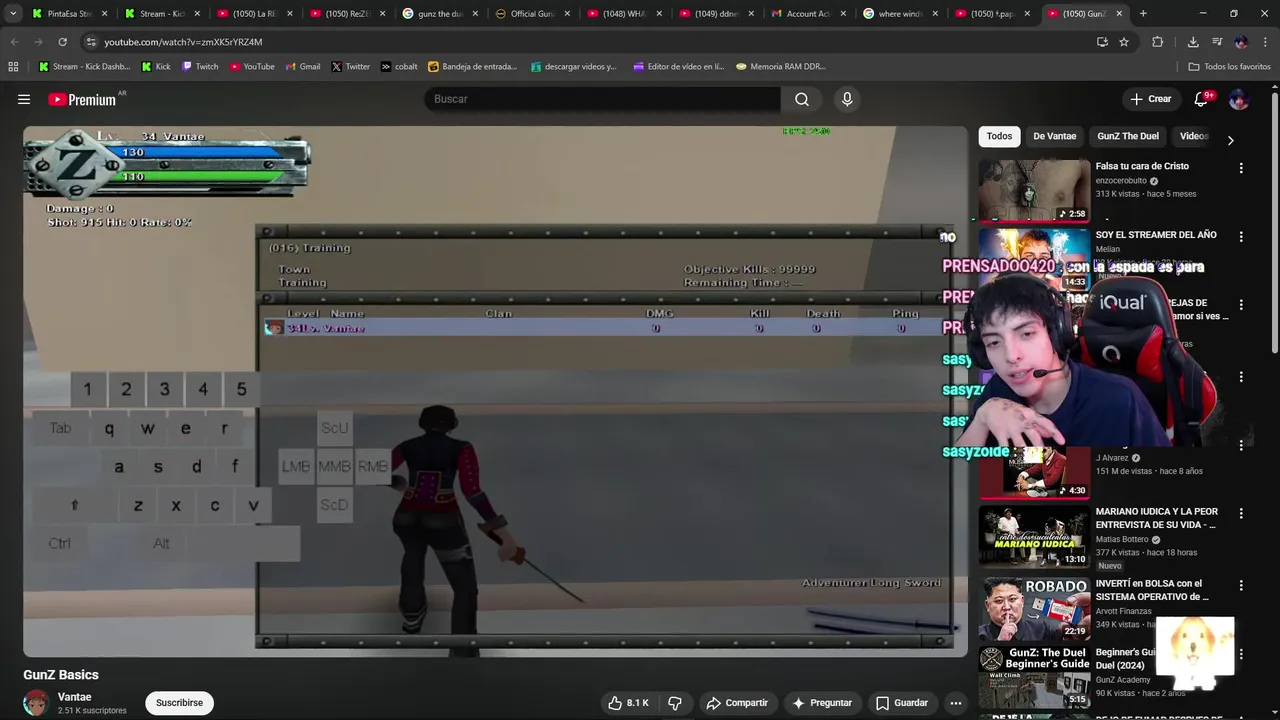Save the video with Guardar
This screenshot has width=1280, height=720.
click(x=902, y=703)
